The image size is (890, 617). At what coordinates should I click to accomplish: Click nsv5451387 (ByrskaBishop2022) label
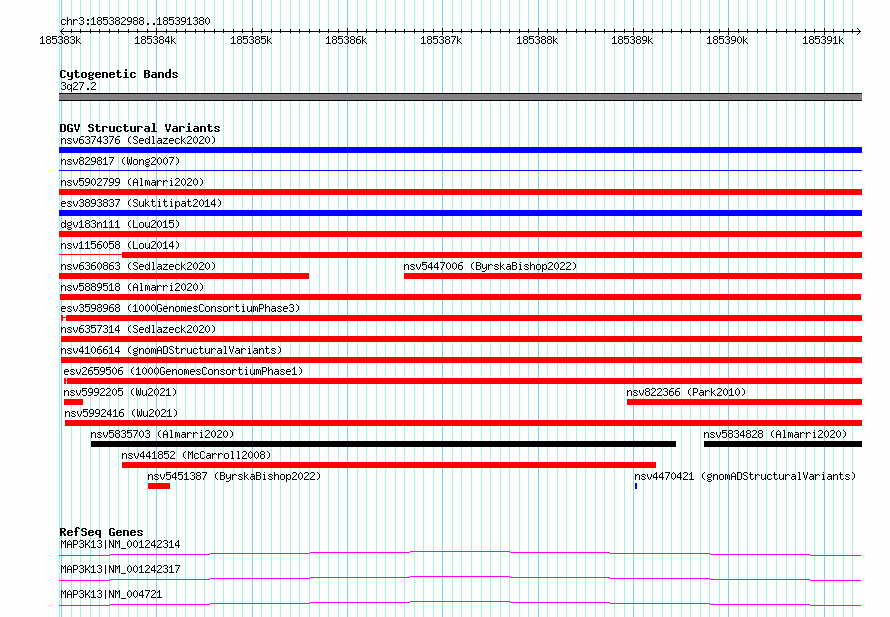pyautogui.click(x=234, y=476)
